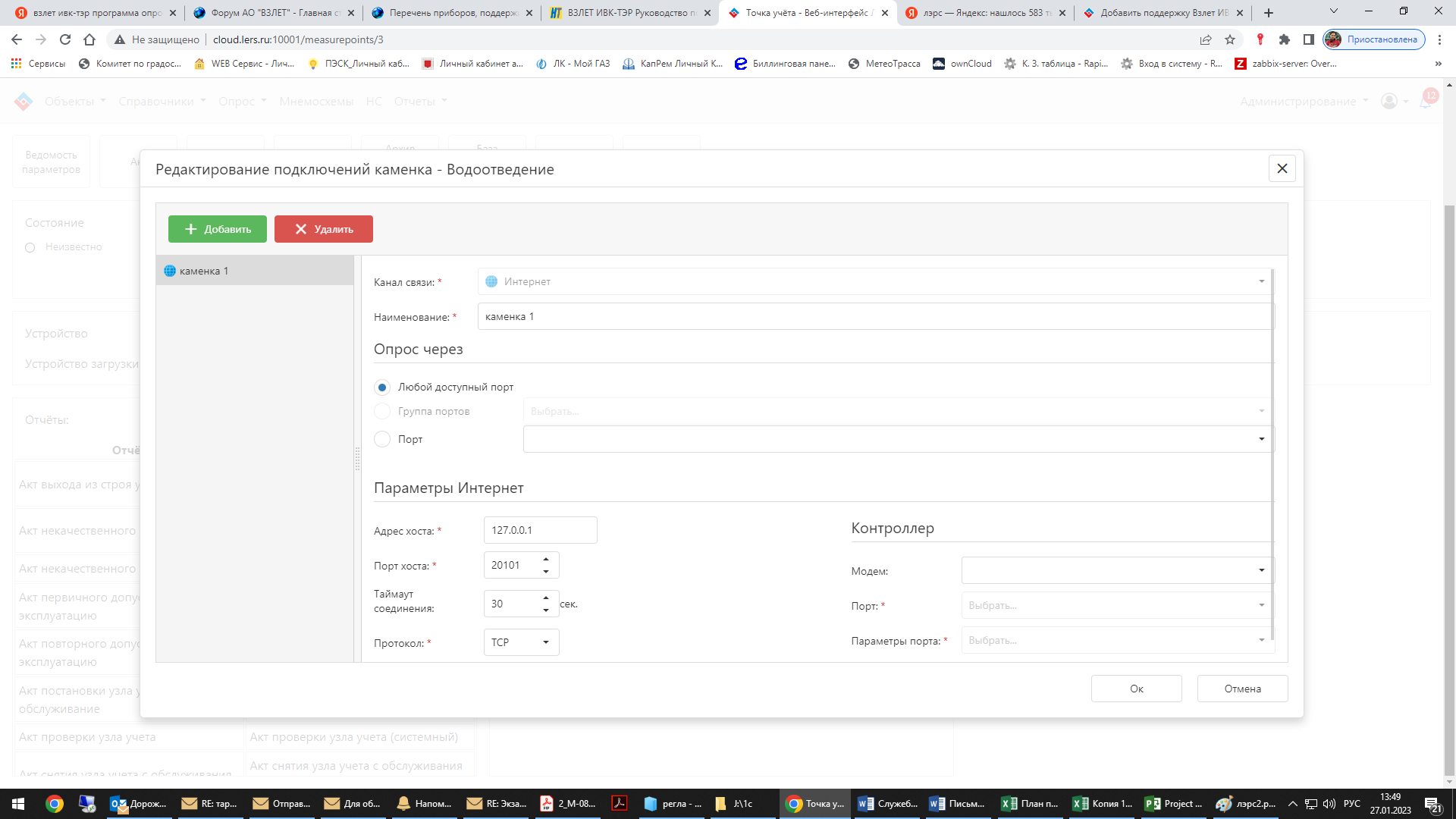Show hidden tray icons chevron
Image resolution: width=1456 pixels, height=819 pixels.
pos(1292,804)
